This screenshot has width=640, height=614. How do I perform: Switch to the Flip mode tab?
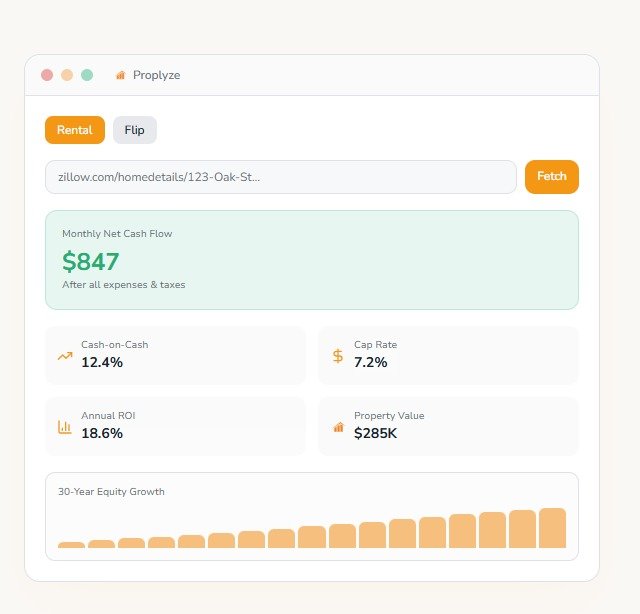pos(135,130)
